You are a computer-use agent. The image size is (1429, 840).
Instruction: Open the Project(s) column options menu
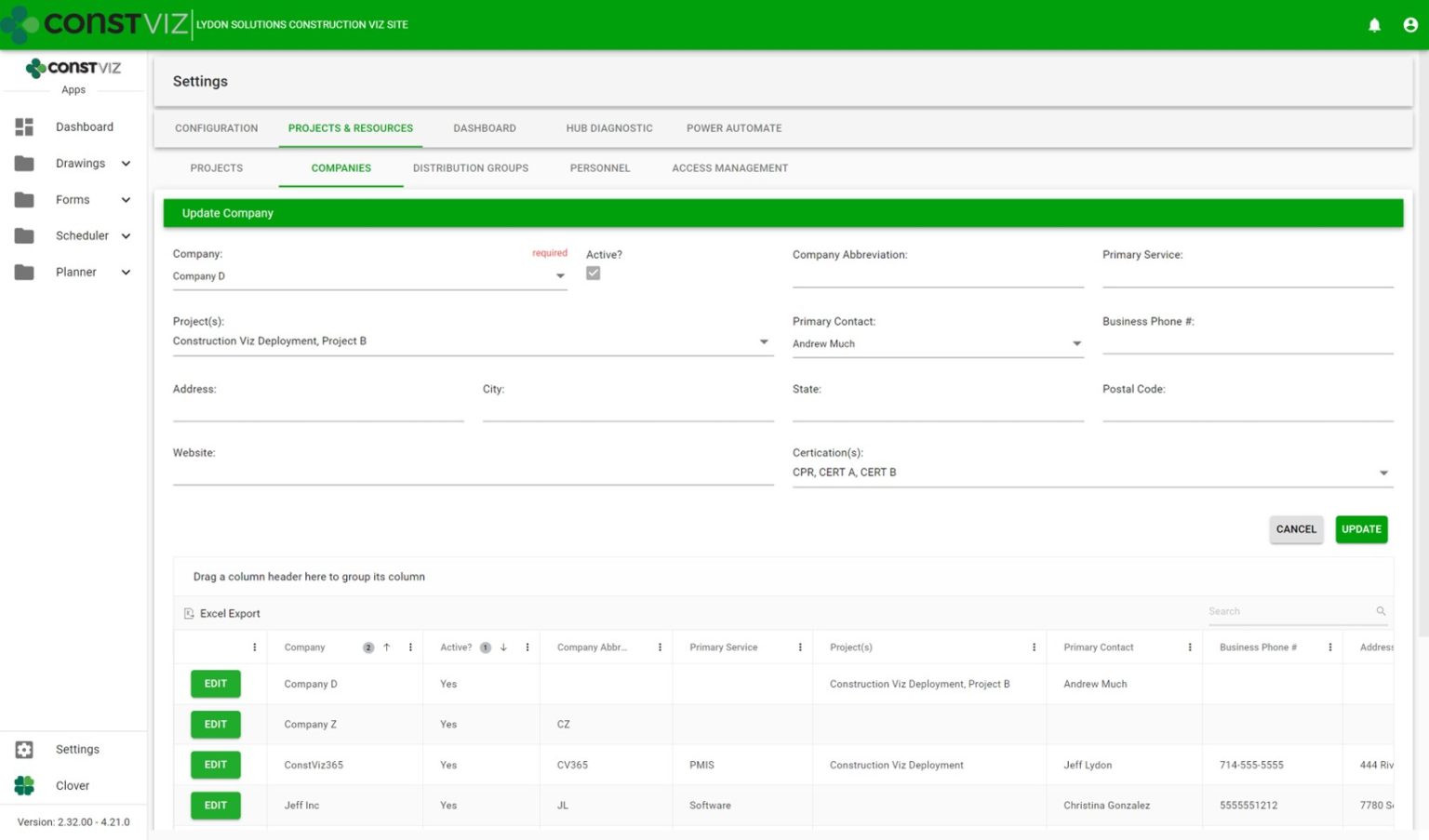click(x=1033, y=647)
